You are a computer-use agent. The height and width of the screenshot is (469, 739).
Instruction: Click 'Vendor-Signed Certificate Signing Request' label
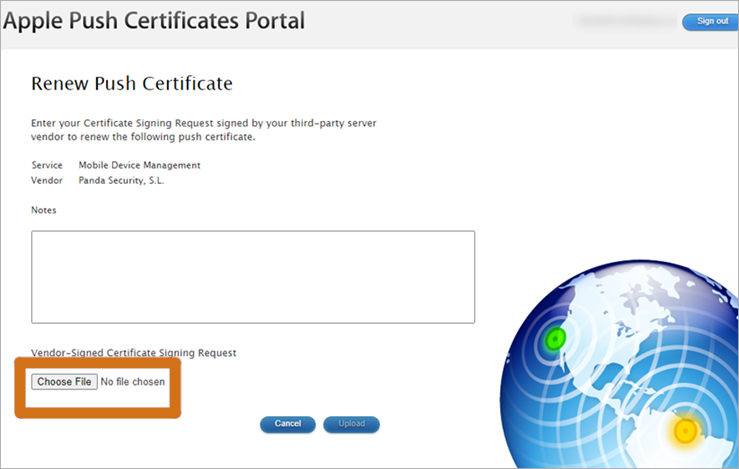click(134, 353)
